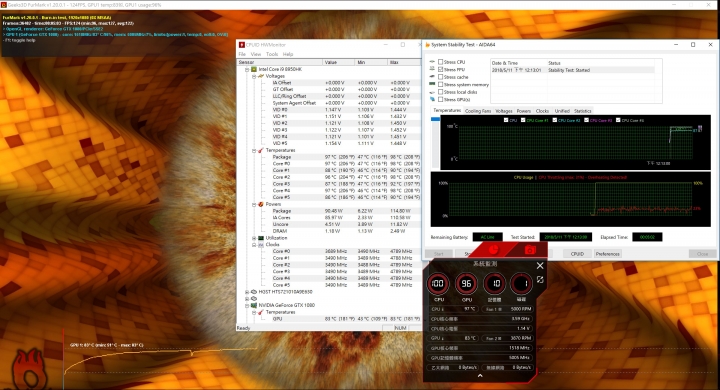The height and width of the screenshot is (390, 720).
Task: Enable the Stress GPU(s) checkbox
Action: [x=440, y=99]
